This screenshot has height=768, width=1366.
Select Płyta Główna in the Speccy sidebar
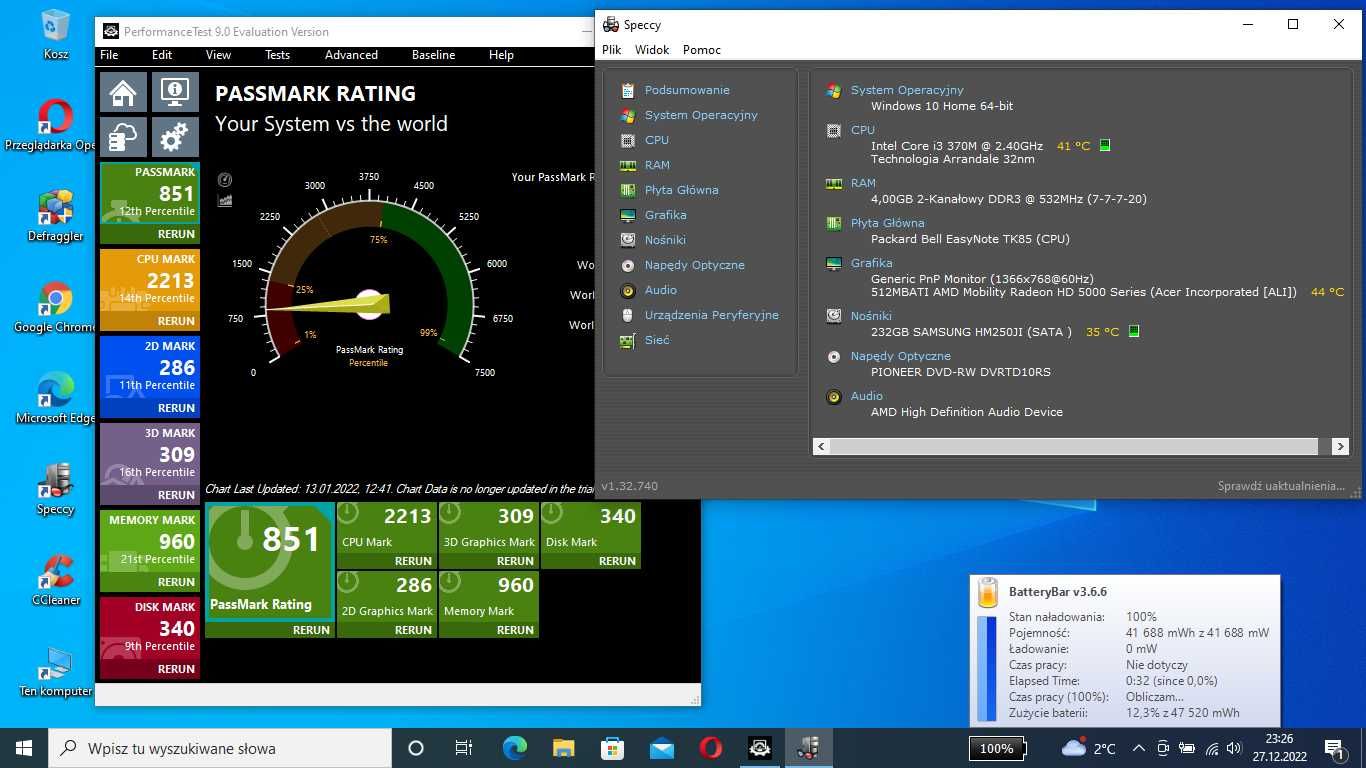(x=681, y=190)
